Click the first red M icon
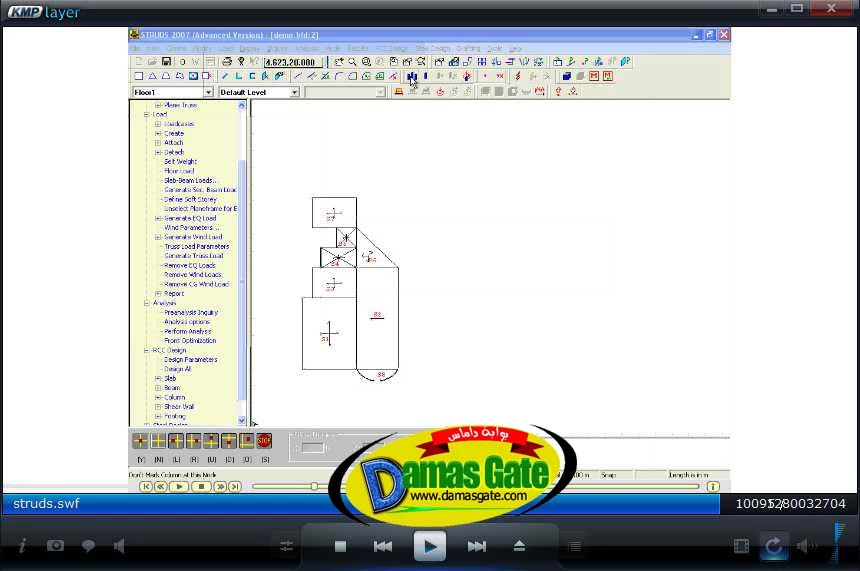This screenshot has width=860, height=571. click(x=594, y=76)
